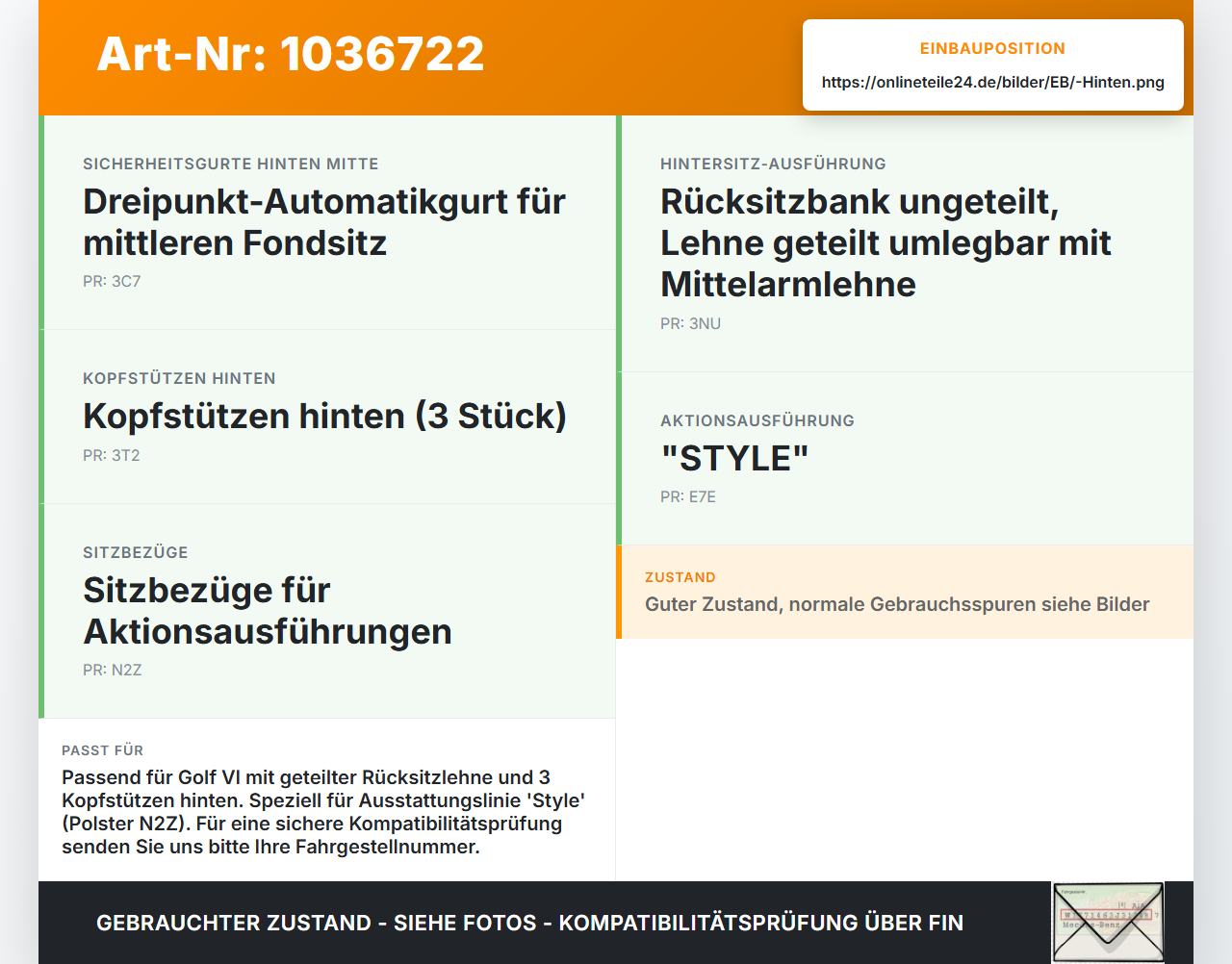Click the SICHERHEITSGURTE HINTEN MITTE label
Screen dimensions: 1232x964
[231, 164]
